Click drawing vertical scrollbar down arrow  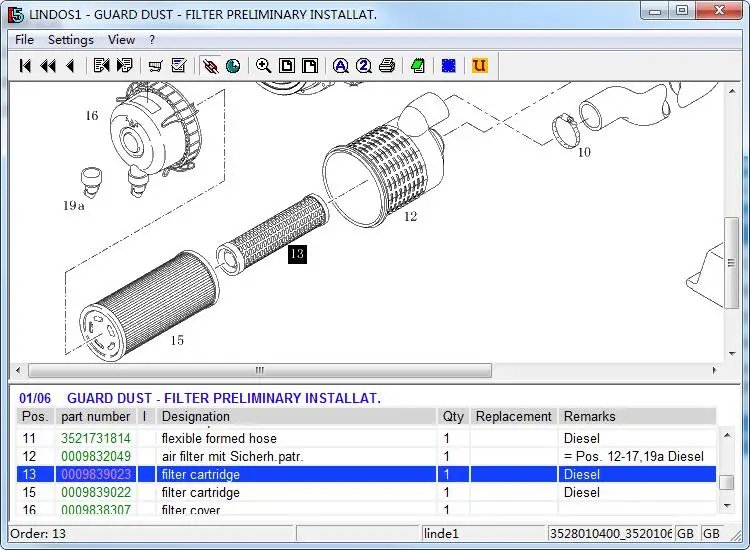click(732, 354)
